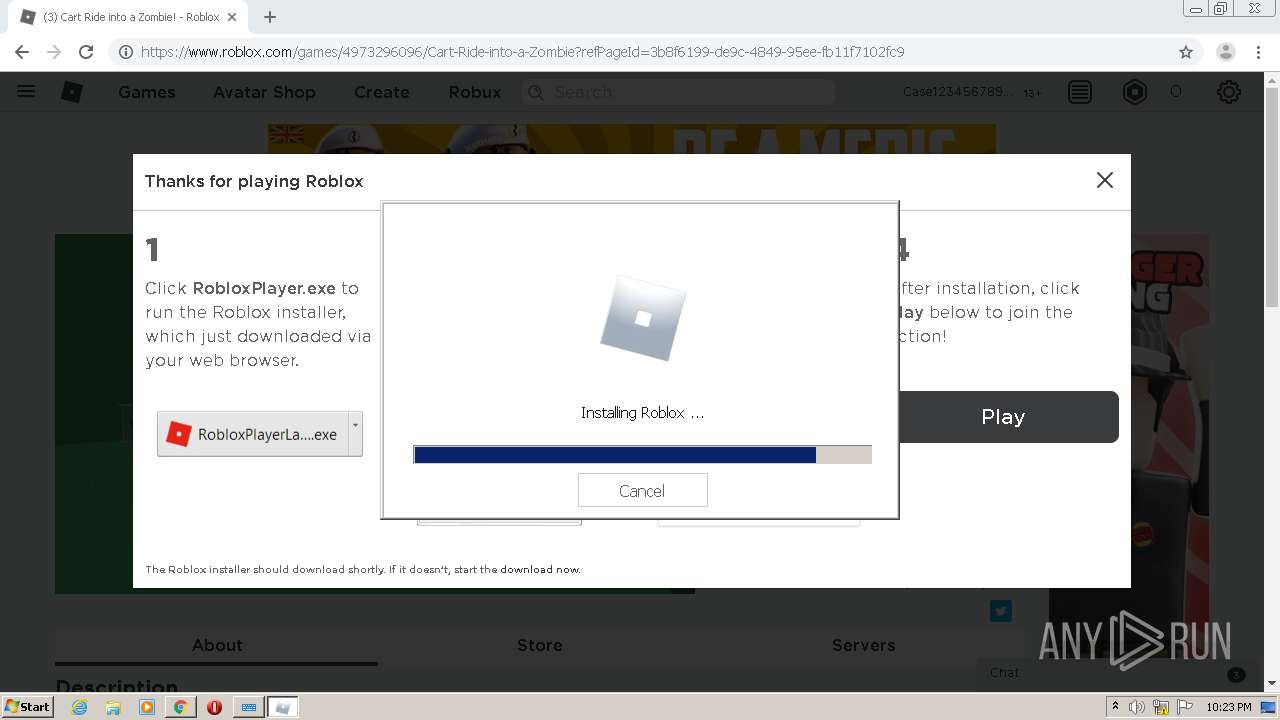
Task: Open Chrome's three-dot menu
Action: 1259,52
